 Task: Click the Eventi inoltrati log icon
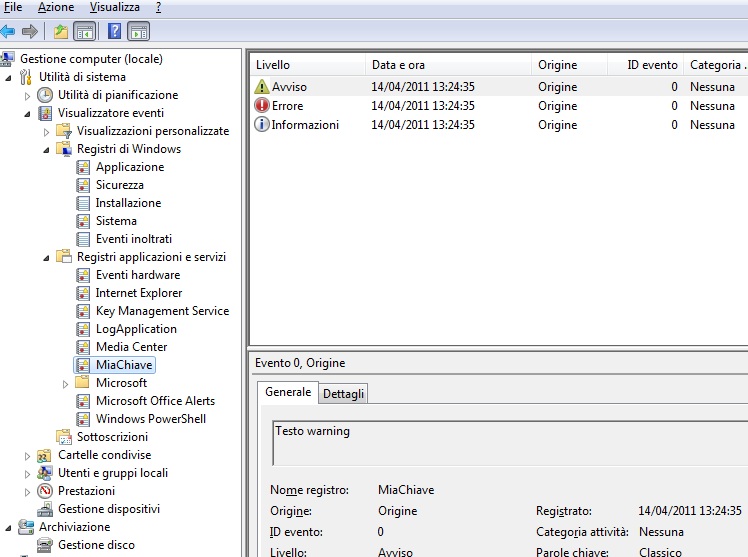click(83, 239)
